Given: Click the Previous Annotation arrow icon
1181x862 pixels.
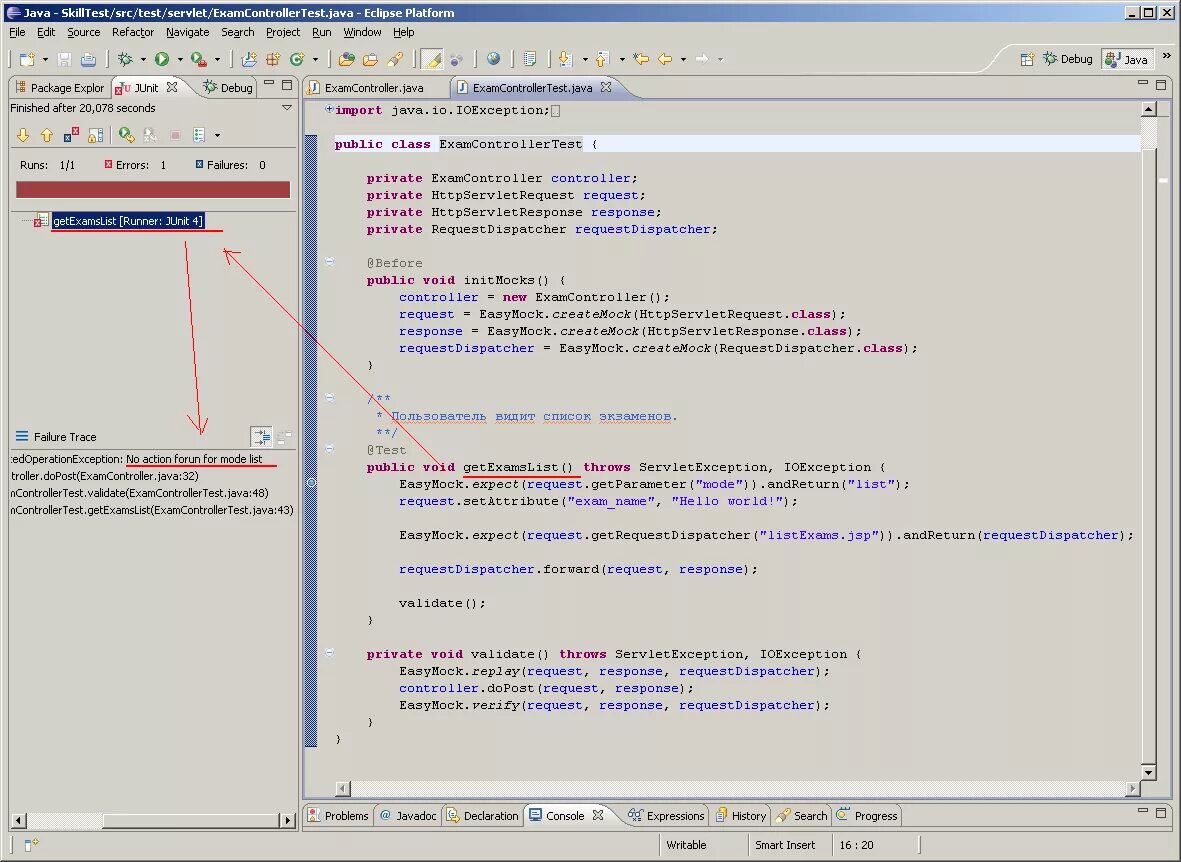Looking at the screenshot, I should tap(602, 59).
